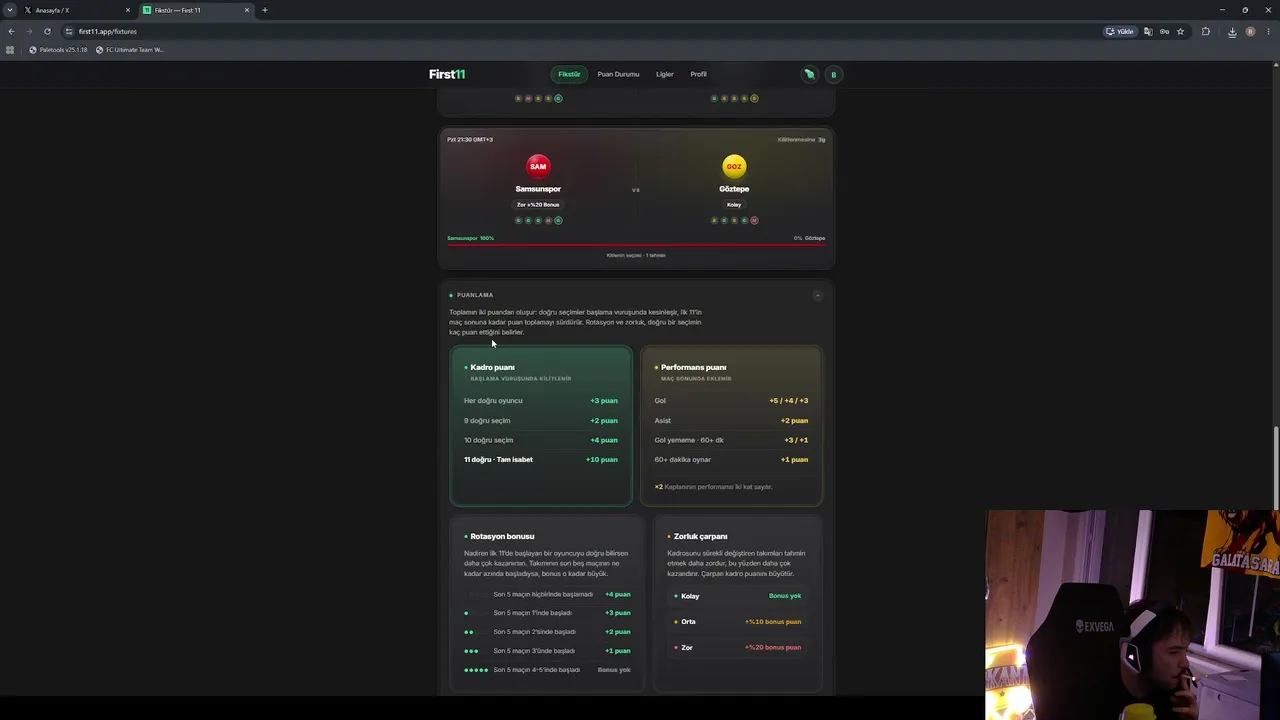
Task: Go back with the browser back arrow
Action: coord(11,31)
